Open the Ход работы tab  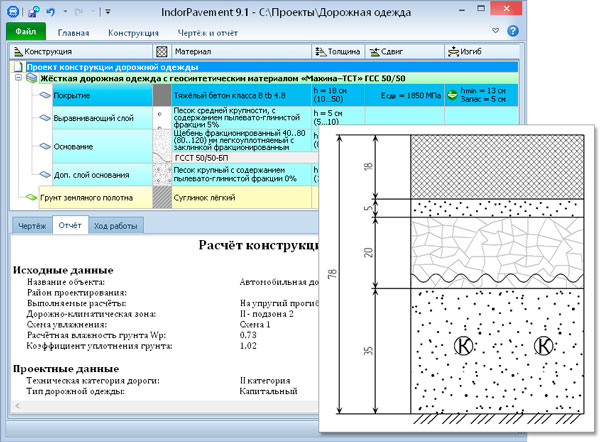pyautogui.click(x=116, y=225)
